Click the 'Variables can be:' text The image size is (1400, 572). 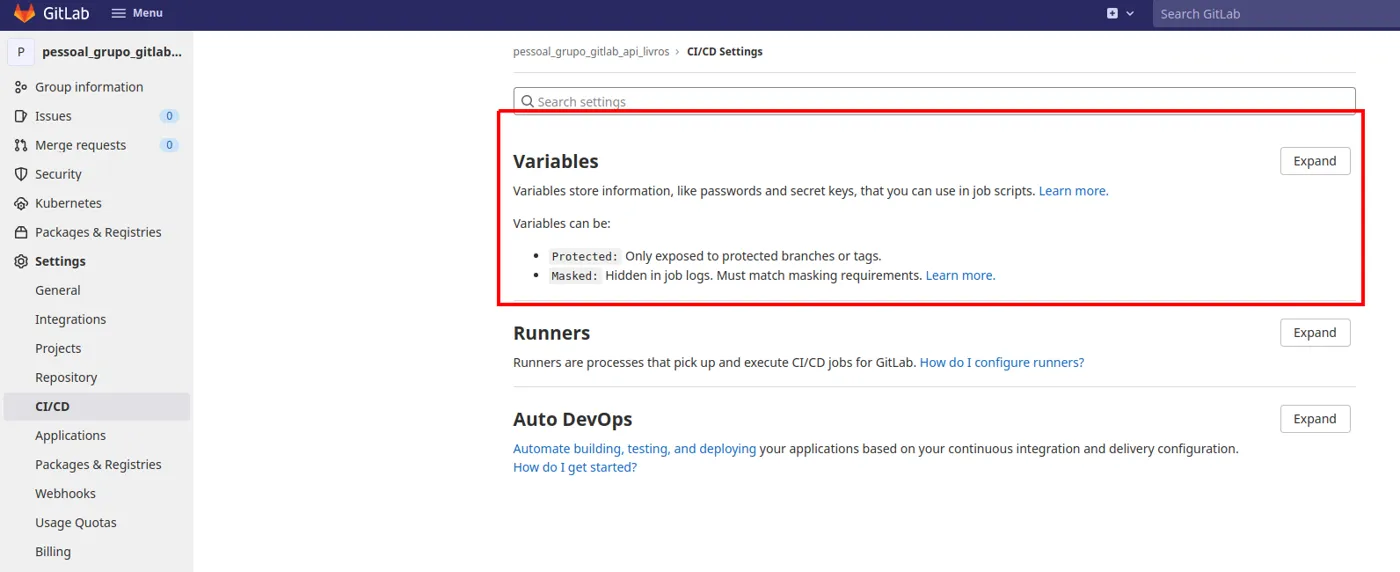(561, 223)
